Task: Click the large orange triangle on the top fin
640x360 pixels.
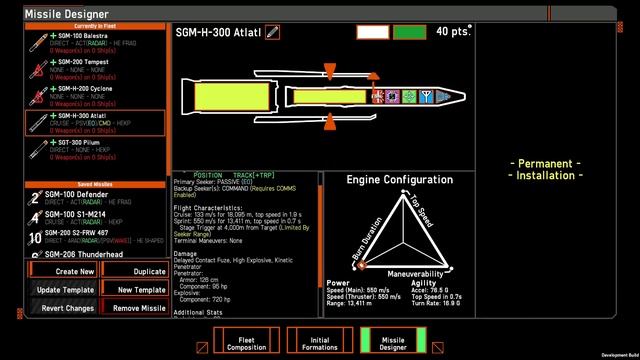Action: coord(330,71)
